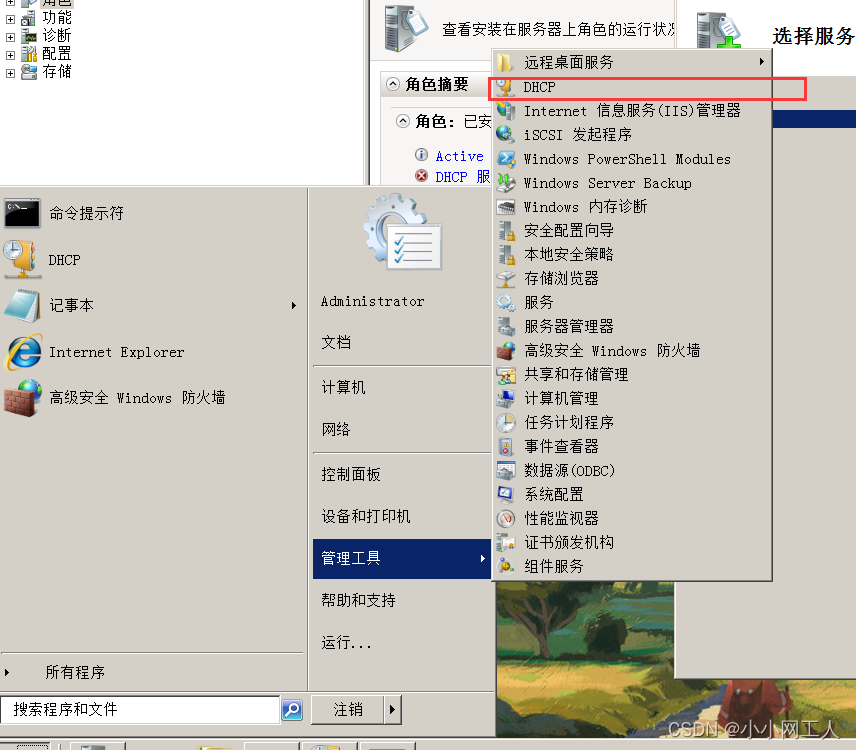Screen dimensions: 856x750
Task: Expand 配置 tree node
Action: pyautogui.click(x=10, y=55)
